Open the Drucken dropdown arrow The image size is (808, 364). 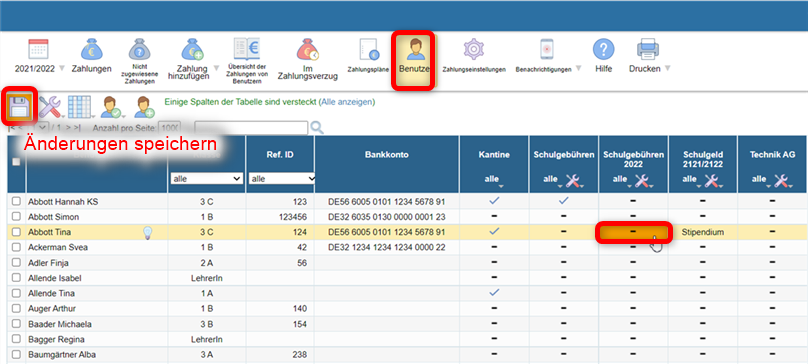click(667, 69)
